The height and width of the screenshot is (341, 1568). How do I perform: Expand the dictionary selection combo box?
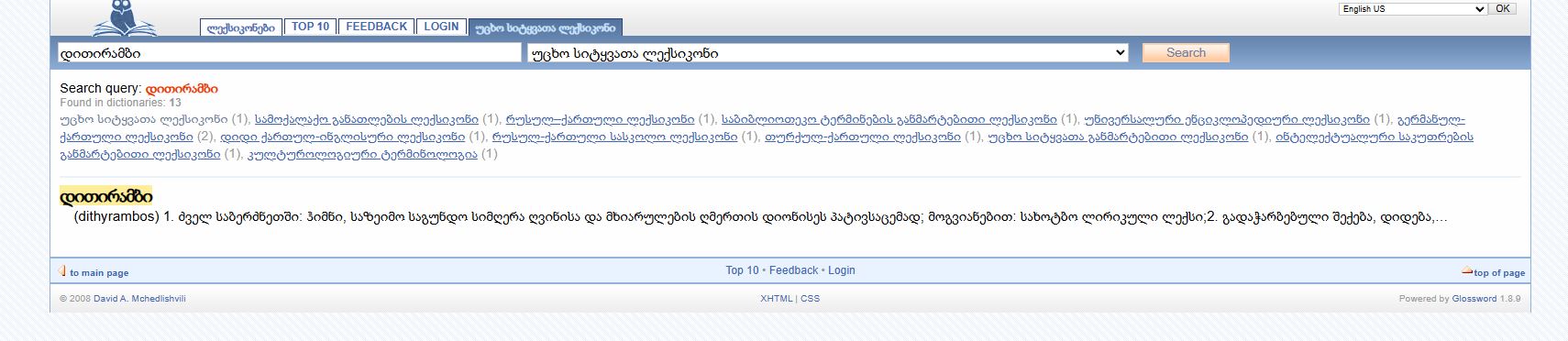[827, 53]
